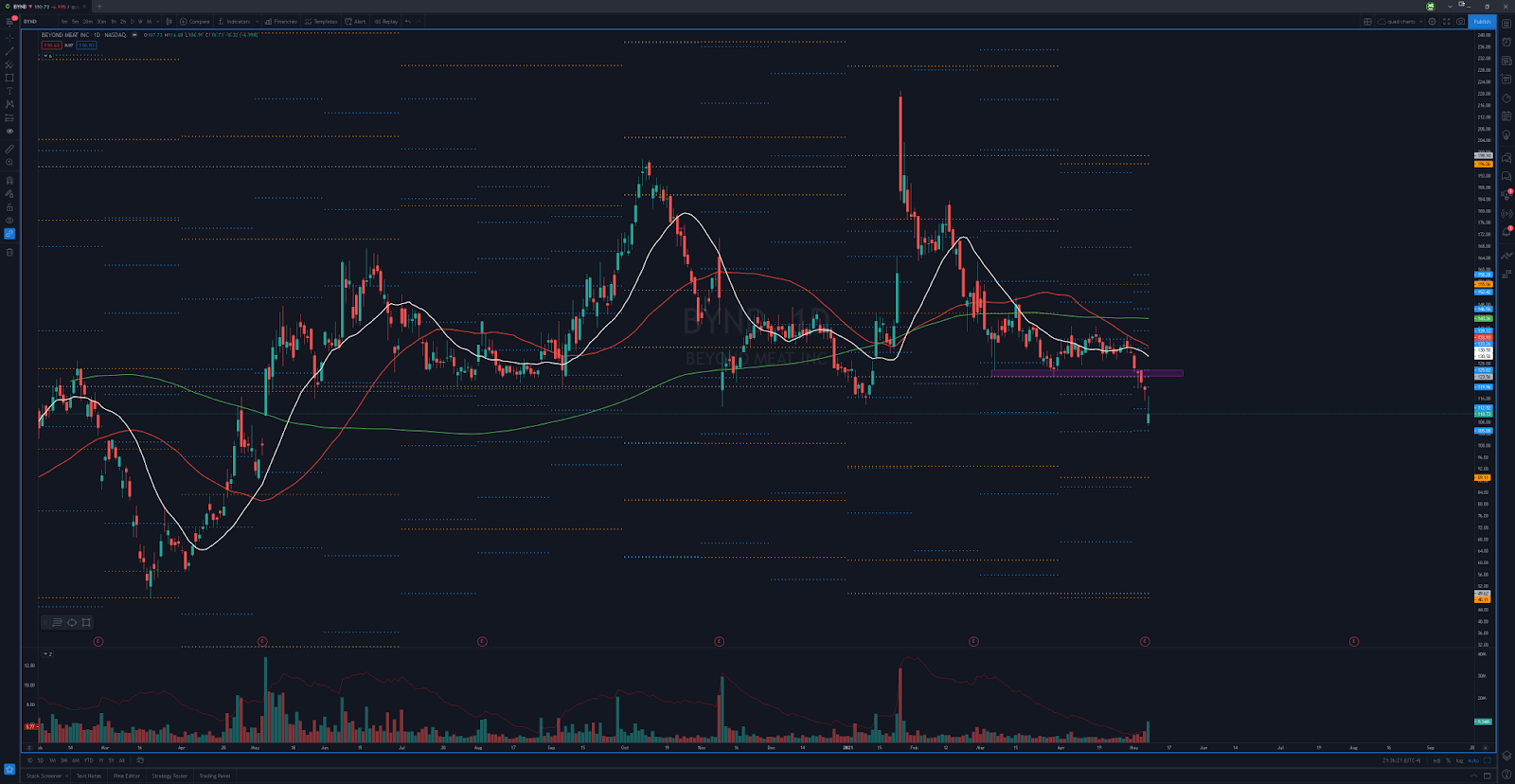Toggle hide all drawings eye icon
1515x784 pixels.
tap(9, 221)
